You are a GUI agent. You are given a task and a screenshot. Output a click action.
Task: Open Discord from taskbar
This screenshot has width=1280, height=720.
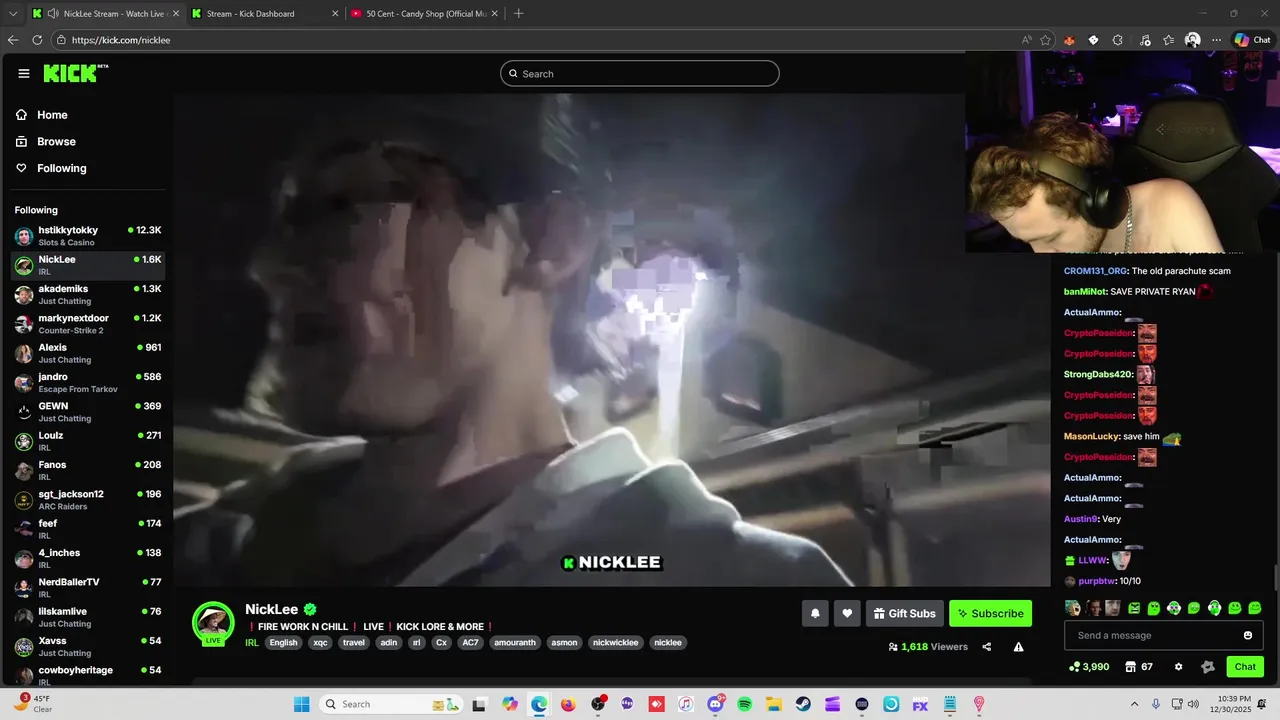tap(715, 704)
